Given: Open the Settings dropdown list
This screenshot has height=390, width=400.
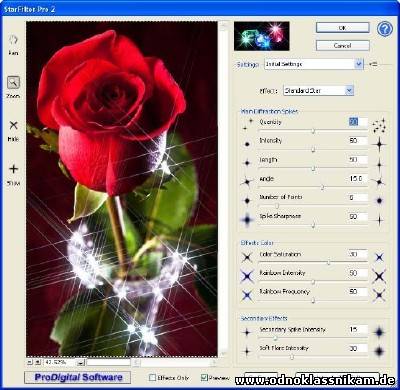Looking at the screenshot, I should (x=358, y=64).
